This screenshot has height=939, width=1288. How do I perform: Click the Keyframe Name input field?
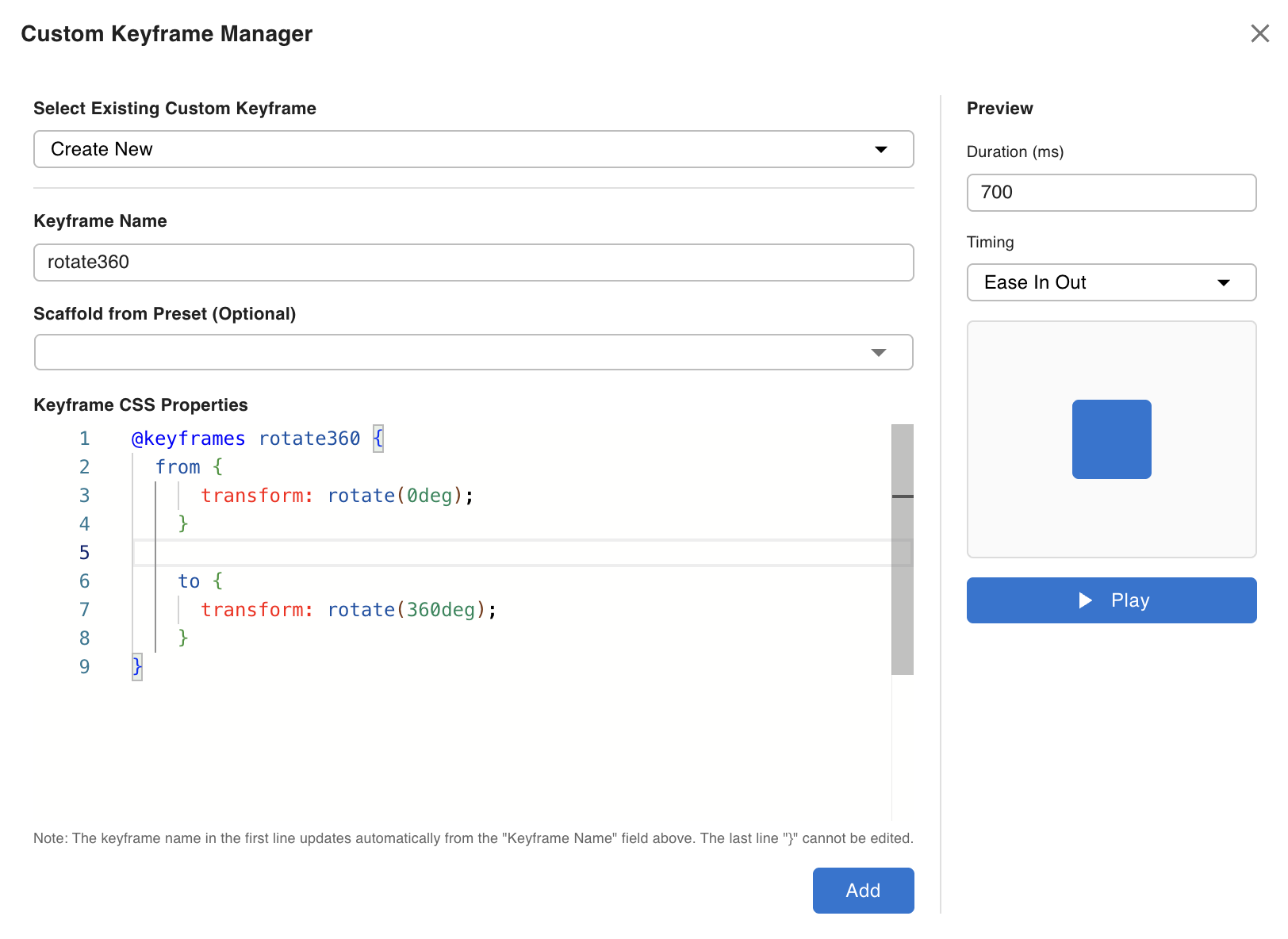(x=473, y=263)
